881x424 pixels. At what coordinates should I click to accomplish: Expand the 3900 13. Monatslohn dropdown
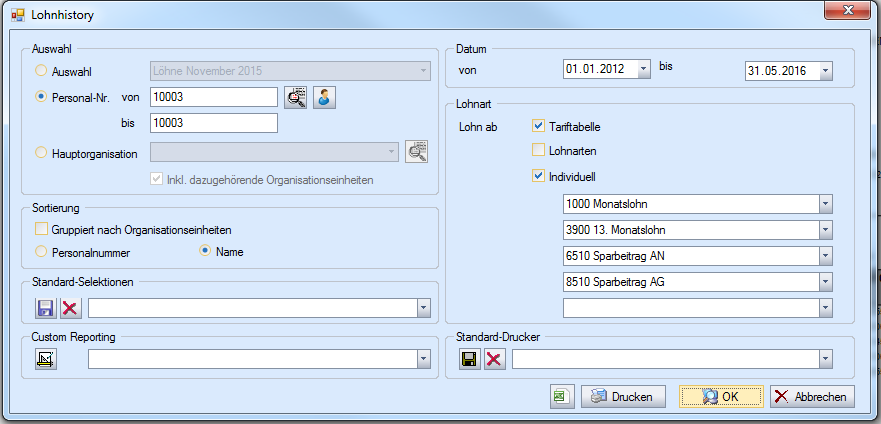(825, 230)
